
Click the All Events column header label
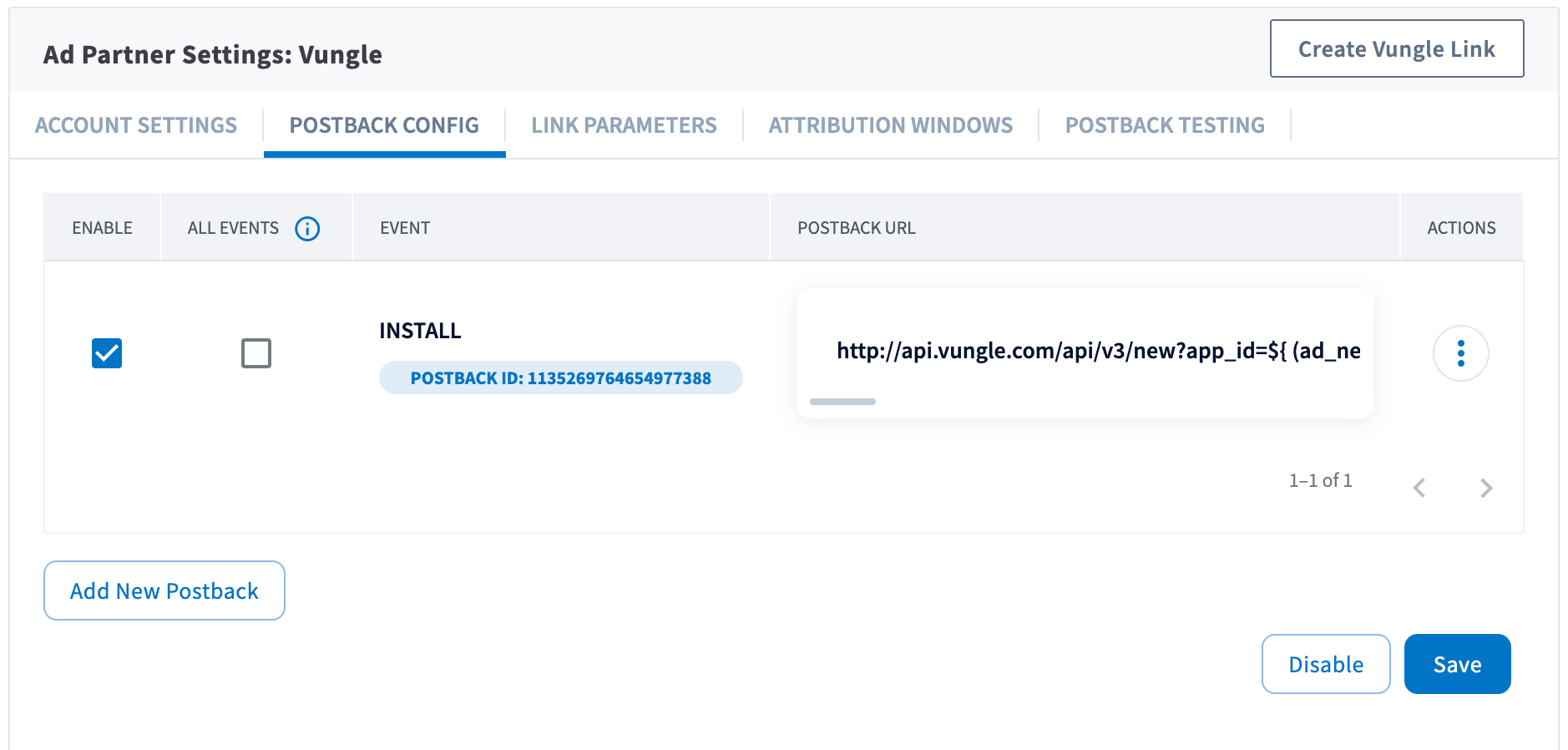(233, 228)
